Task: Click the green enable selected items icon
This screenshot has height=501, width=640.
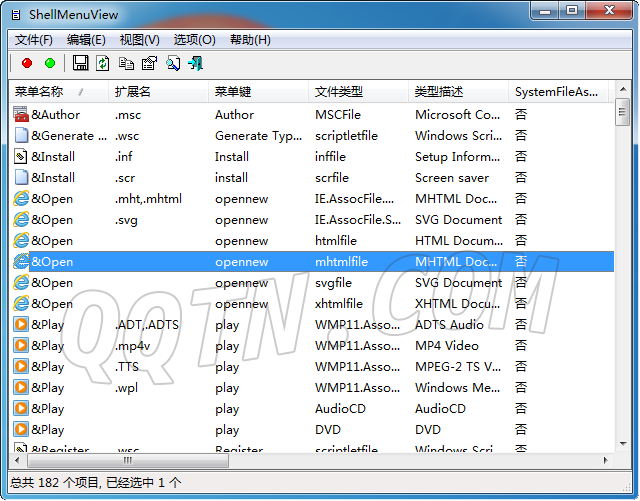Action: click(50, 63)
